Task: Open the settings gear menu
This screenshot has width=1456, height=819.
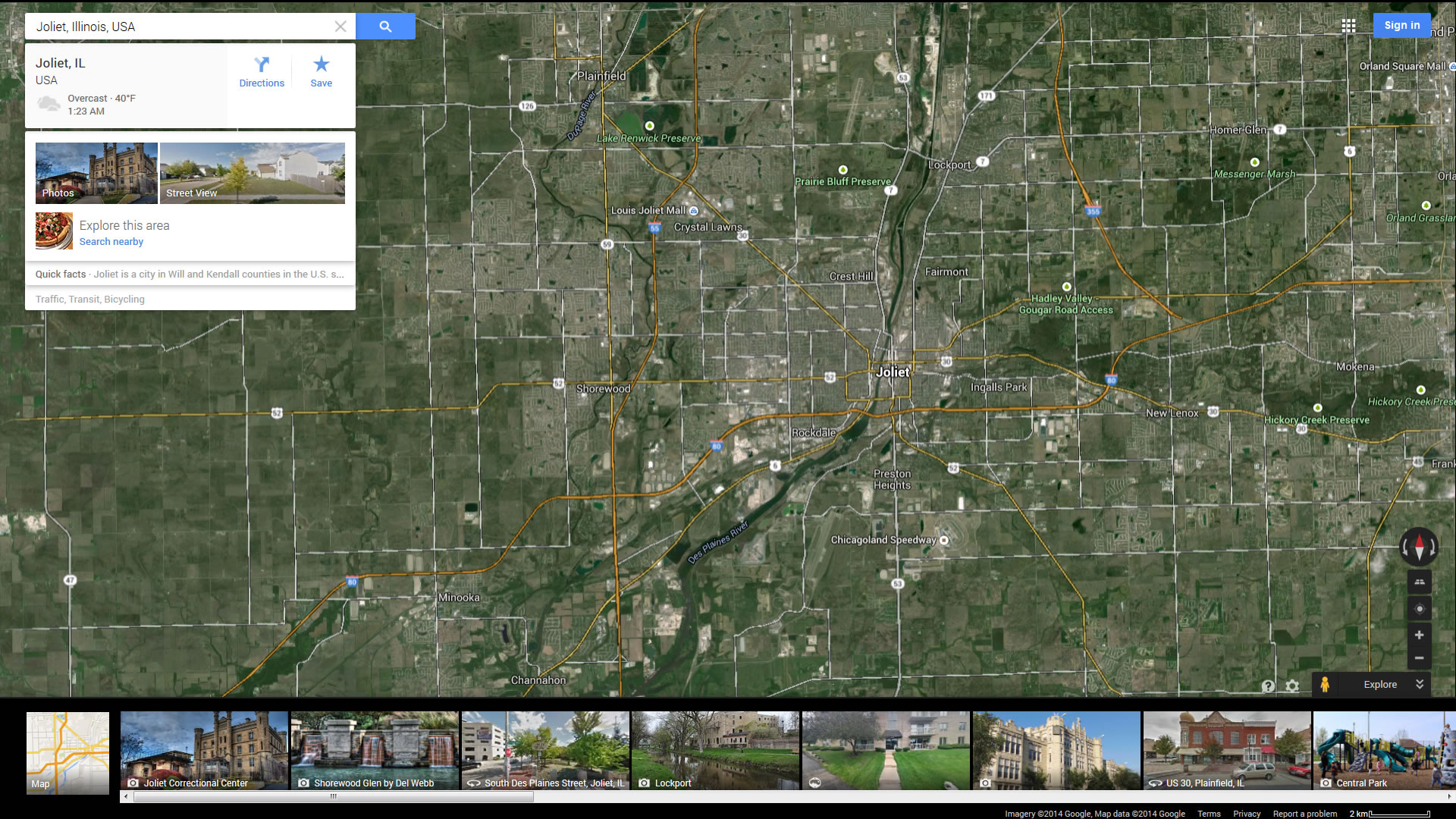Action: tap(1292, 686)
